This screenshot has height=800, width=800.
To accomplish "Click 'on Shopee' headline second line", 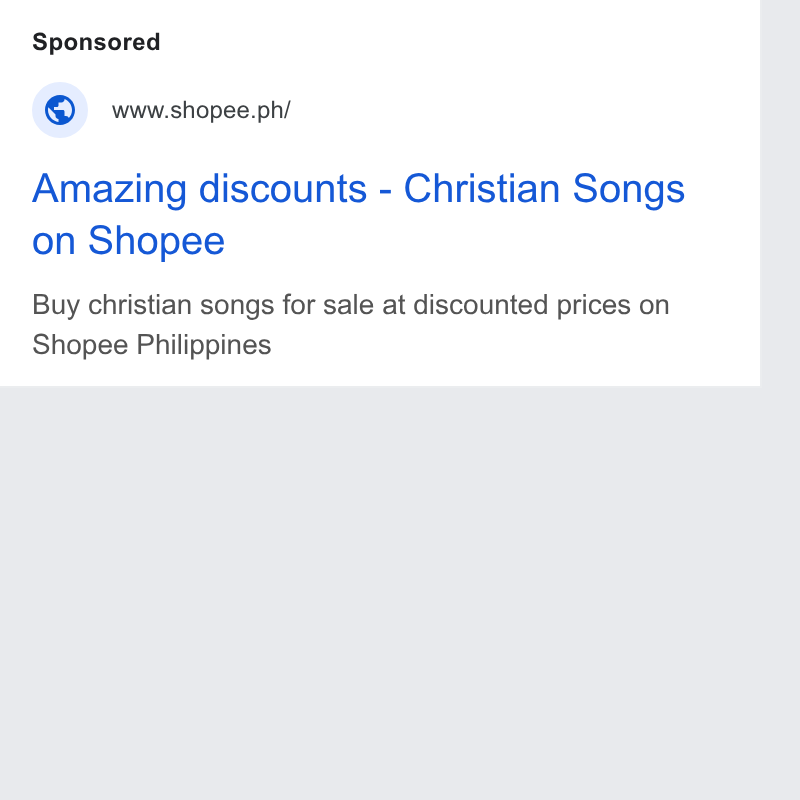I will pyautogui.click(x=128, y=241).
